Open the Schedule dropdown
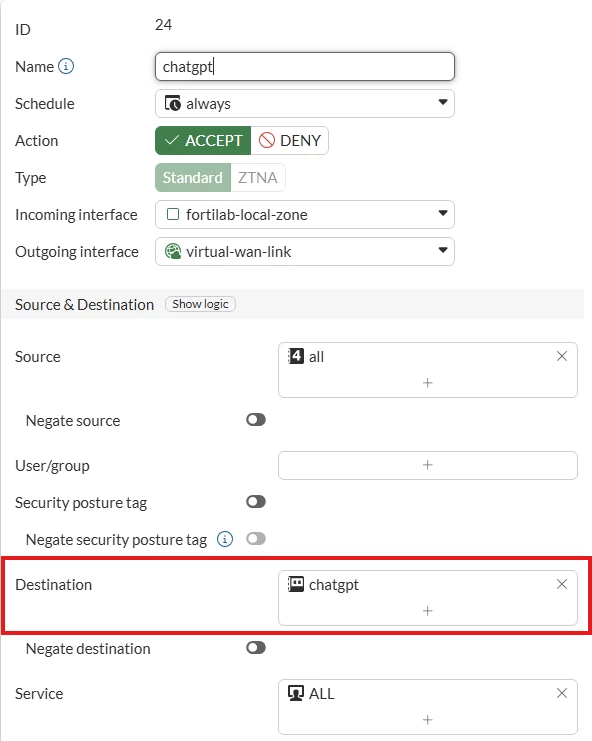Screen dimensions: 592x741 point(305,103)
